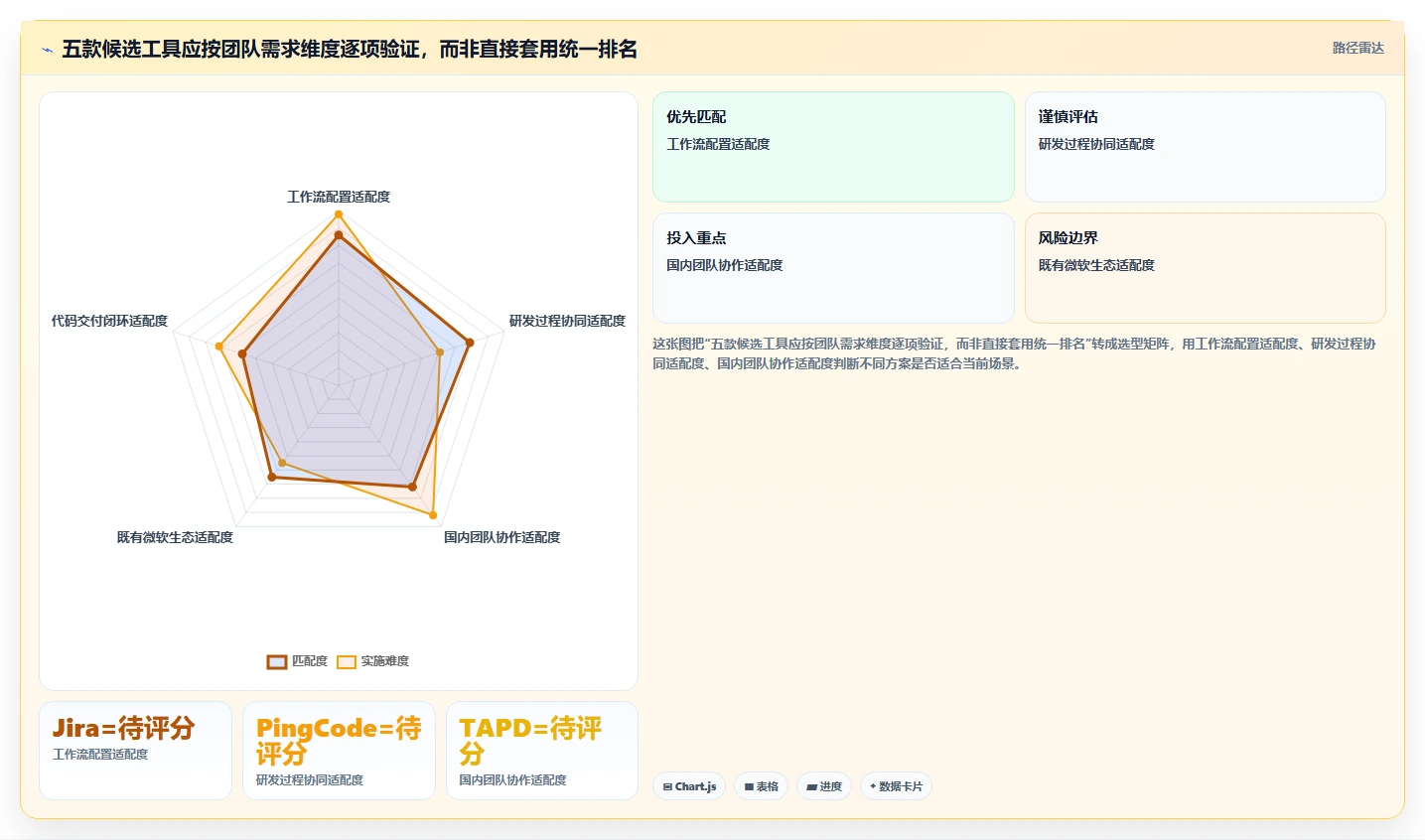Click the description paragraph starting 这张图把
1425x840 pixels.
pyautogui.click(x=1014, y=353)
